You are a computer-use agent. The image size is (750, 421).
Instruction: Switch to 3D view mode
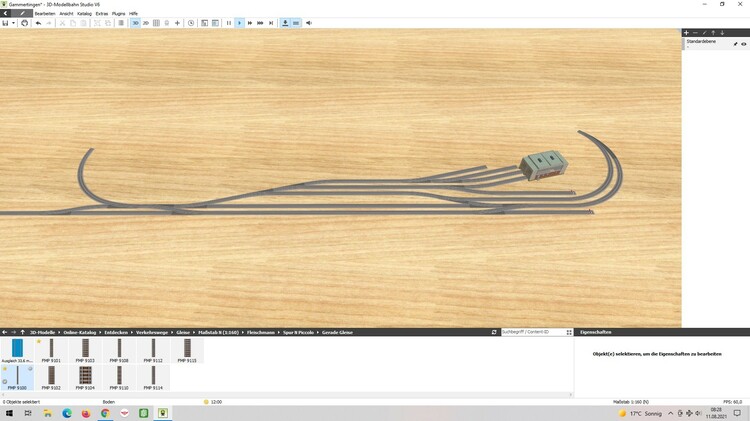coord(135,23)
